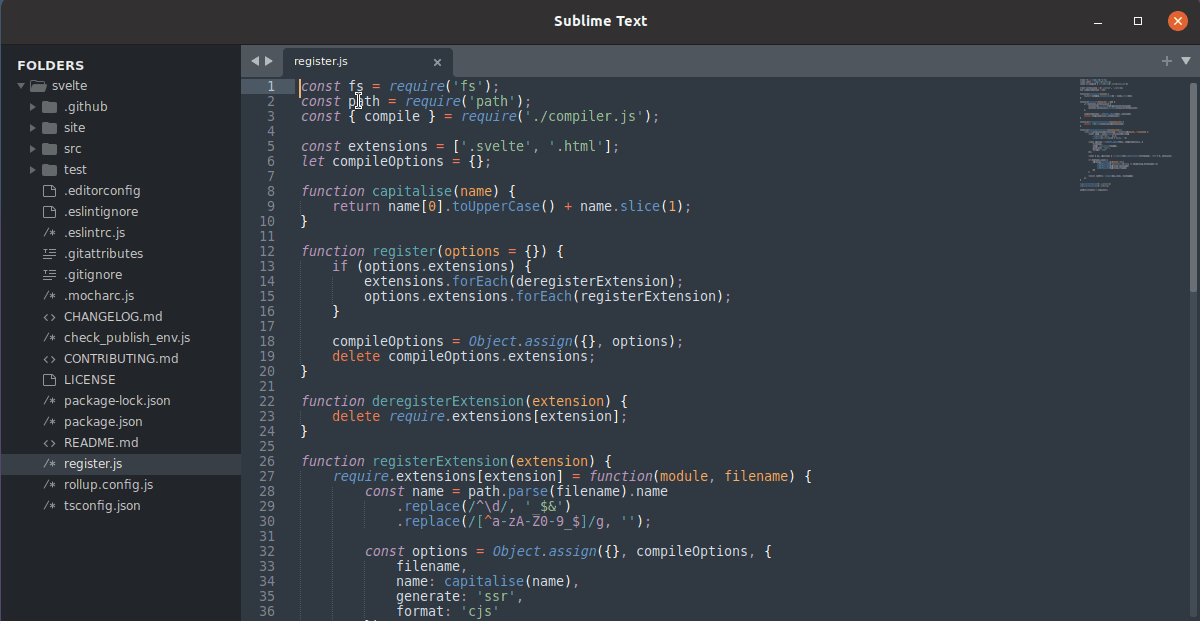Select rollup.config.js in the sidebar
The width and height of the screenshot is (1200, 625).
coord(108,485)
